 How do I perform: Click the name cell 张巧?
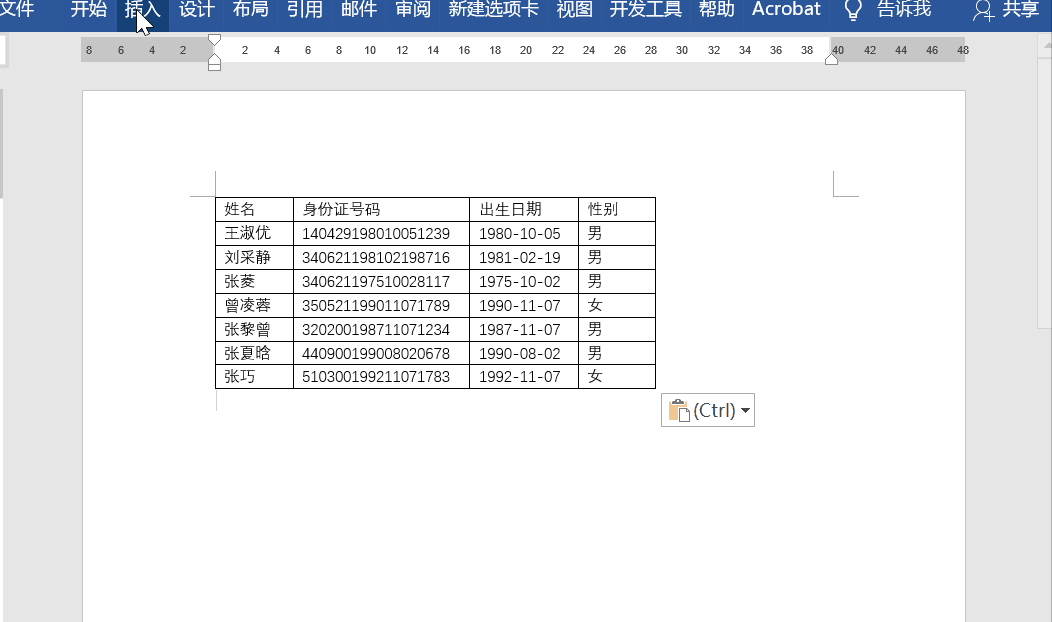254,376
